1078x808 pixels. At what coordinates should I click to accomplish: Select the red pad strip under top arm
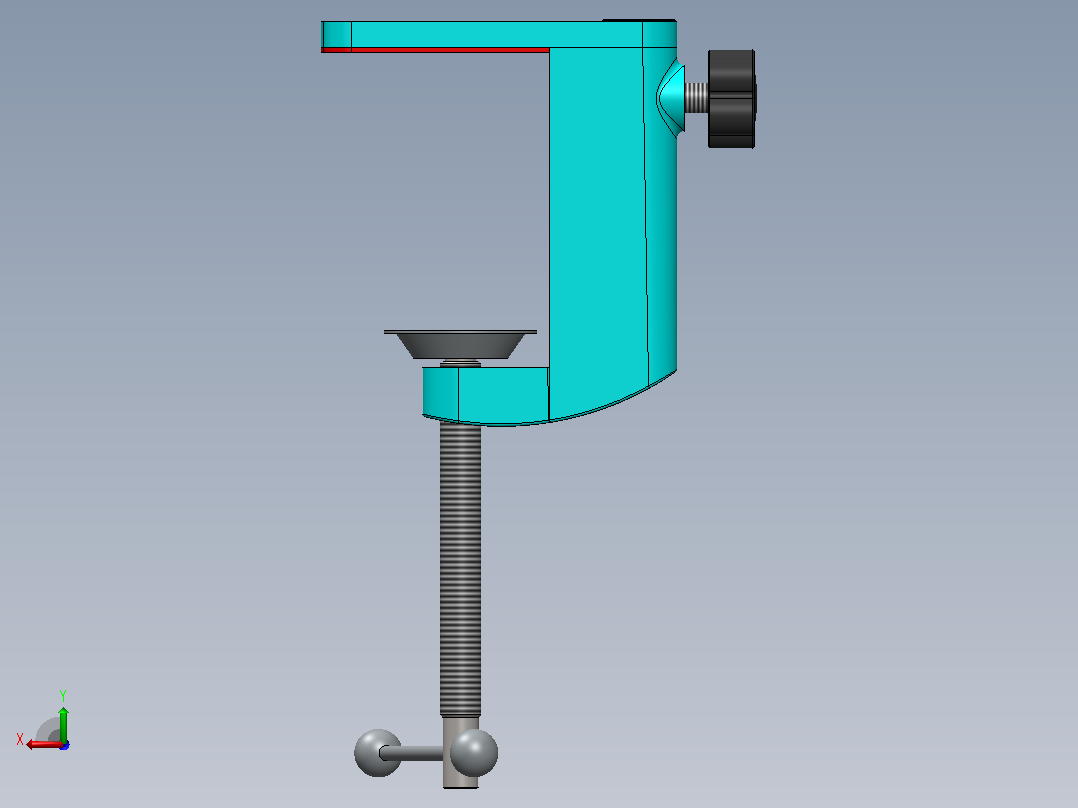[435, 50]
